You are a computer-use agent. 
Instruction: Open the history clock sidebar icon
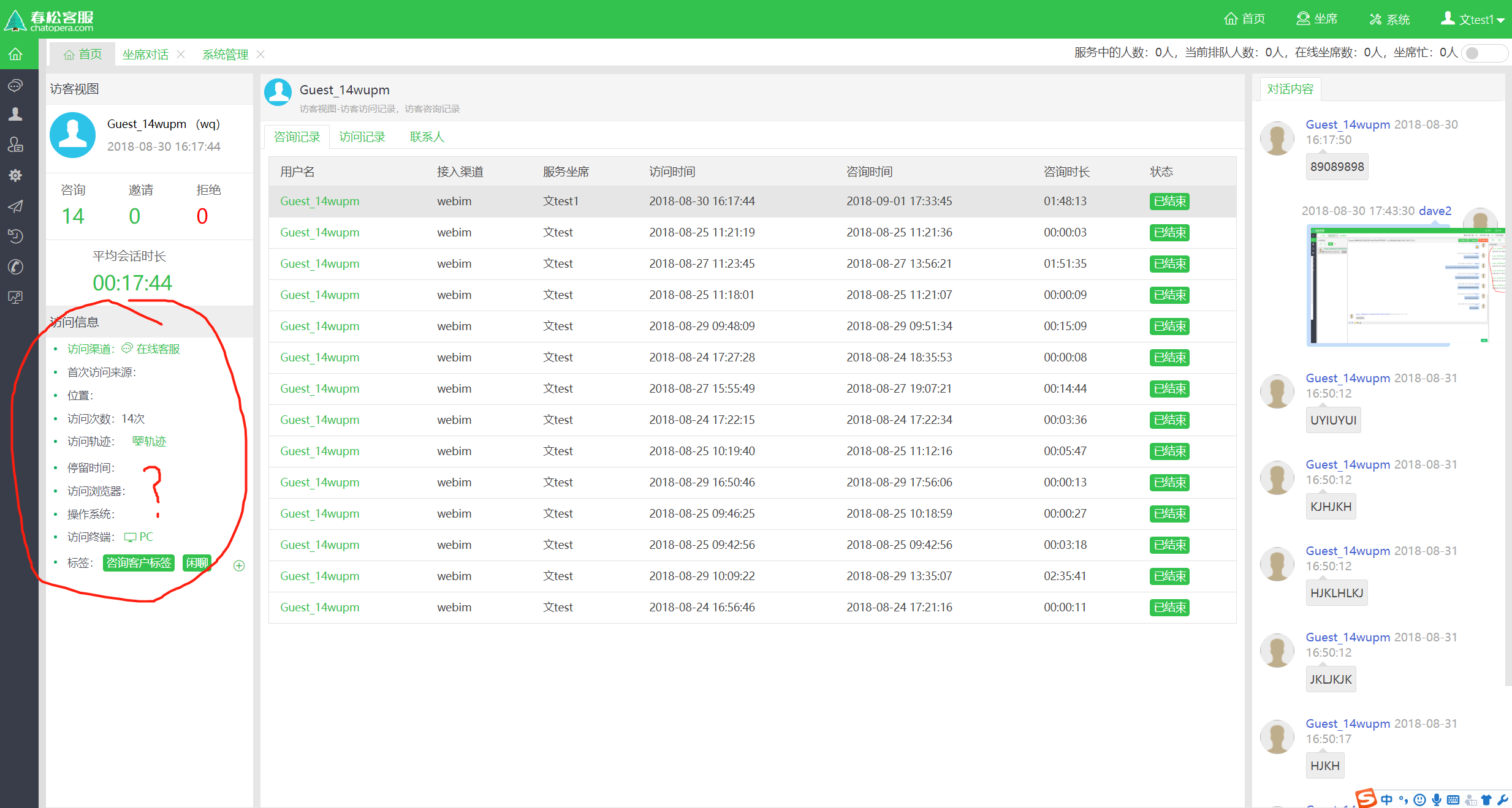pyautogui.click(x=15, y=236)
